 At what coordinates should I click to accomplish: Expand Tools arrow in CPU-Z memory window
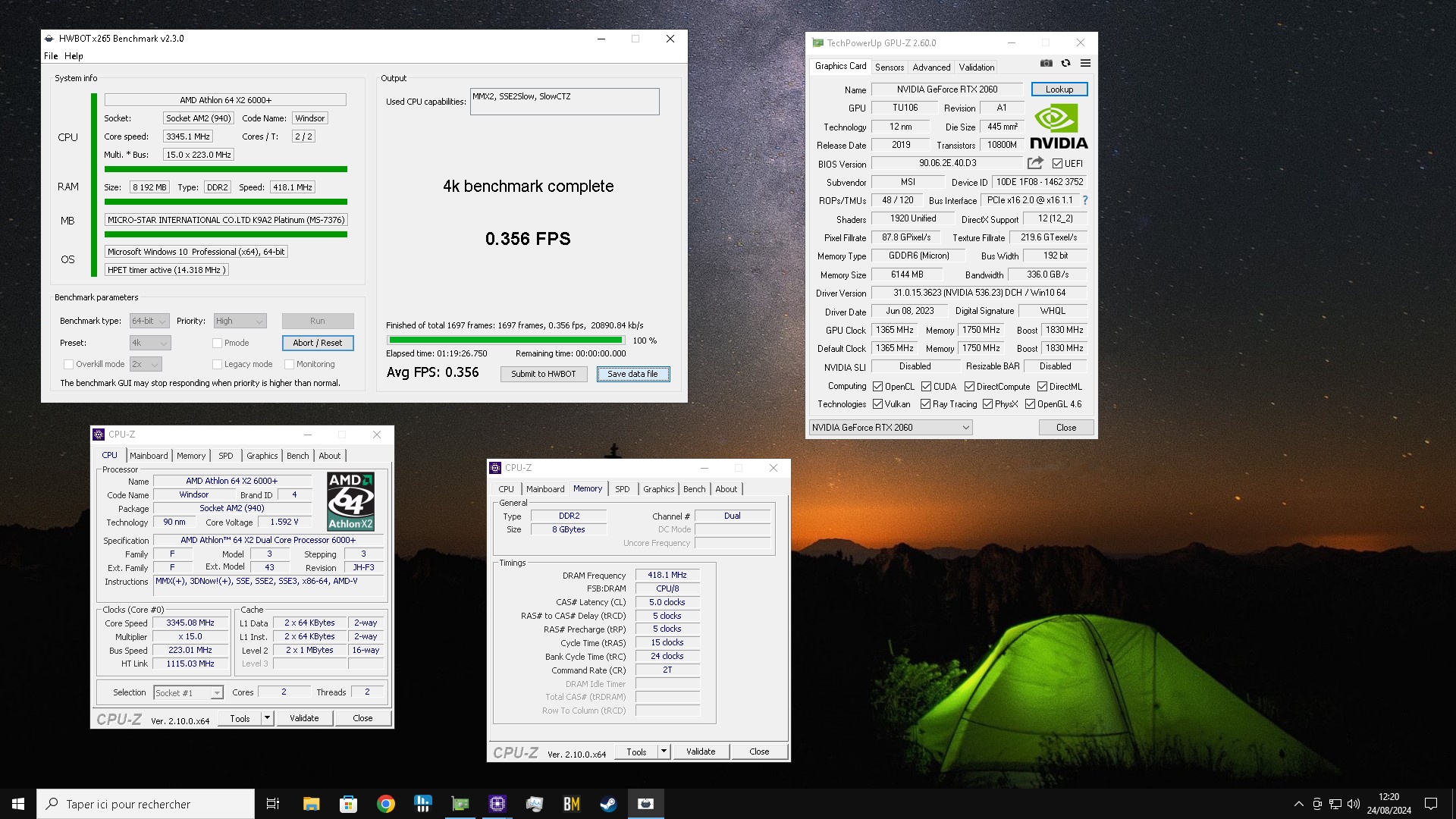[x=664, y=752]
